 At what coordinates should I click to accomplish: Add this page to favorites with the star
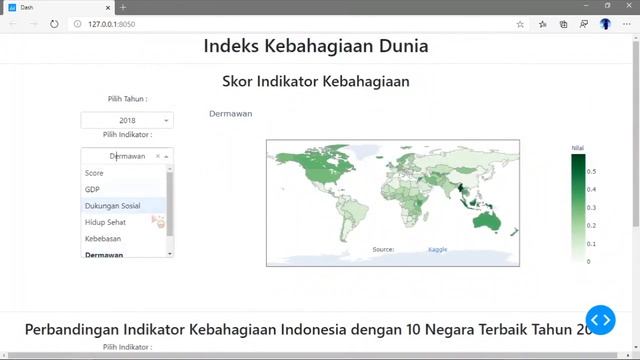(520, 24)
